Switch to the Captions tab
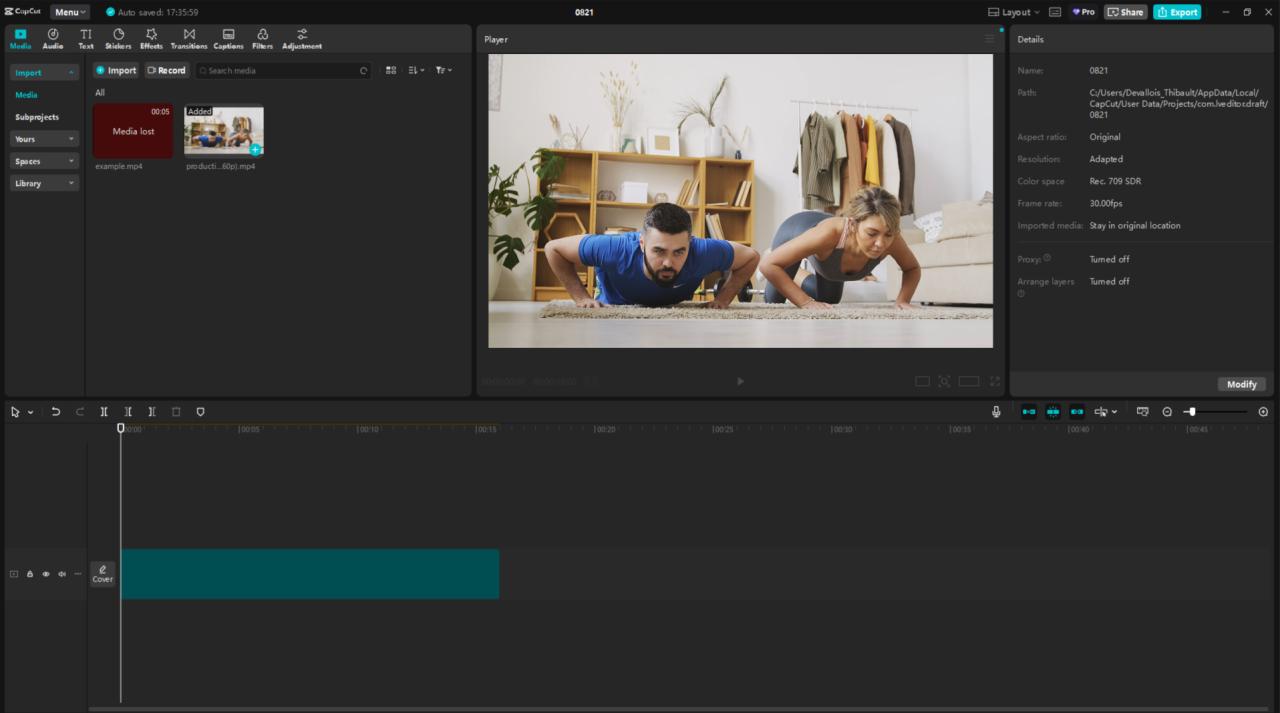The width and height of the screenshot is (1280, 713). pyautogui.click(x=228, y=39)
